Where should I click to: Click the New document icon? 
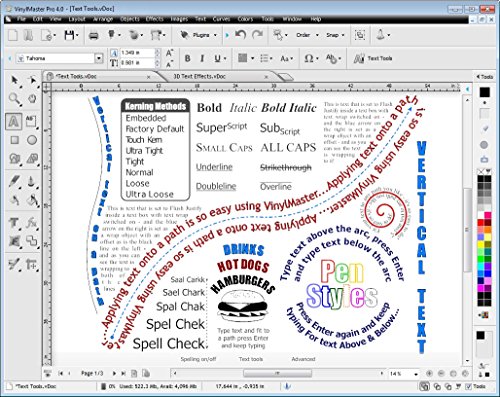click(x=13, y=35)
